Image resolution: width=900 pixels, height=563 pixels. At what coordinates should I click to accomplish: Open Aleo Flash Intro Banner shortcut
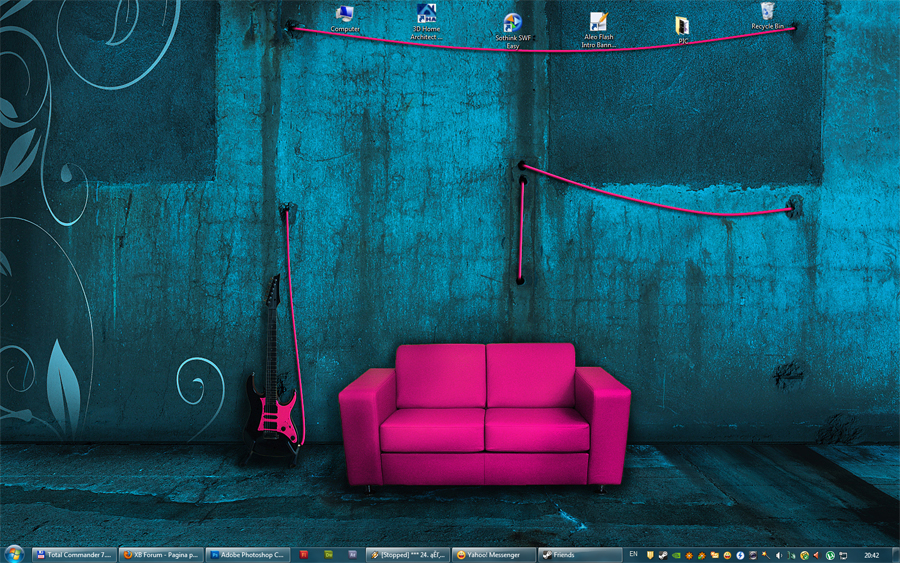(598, 30)
